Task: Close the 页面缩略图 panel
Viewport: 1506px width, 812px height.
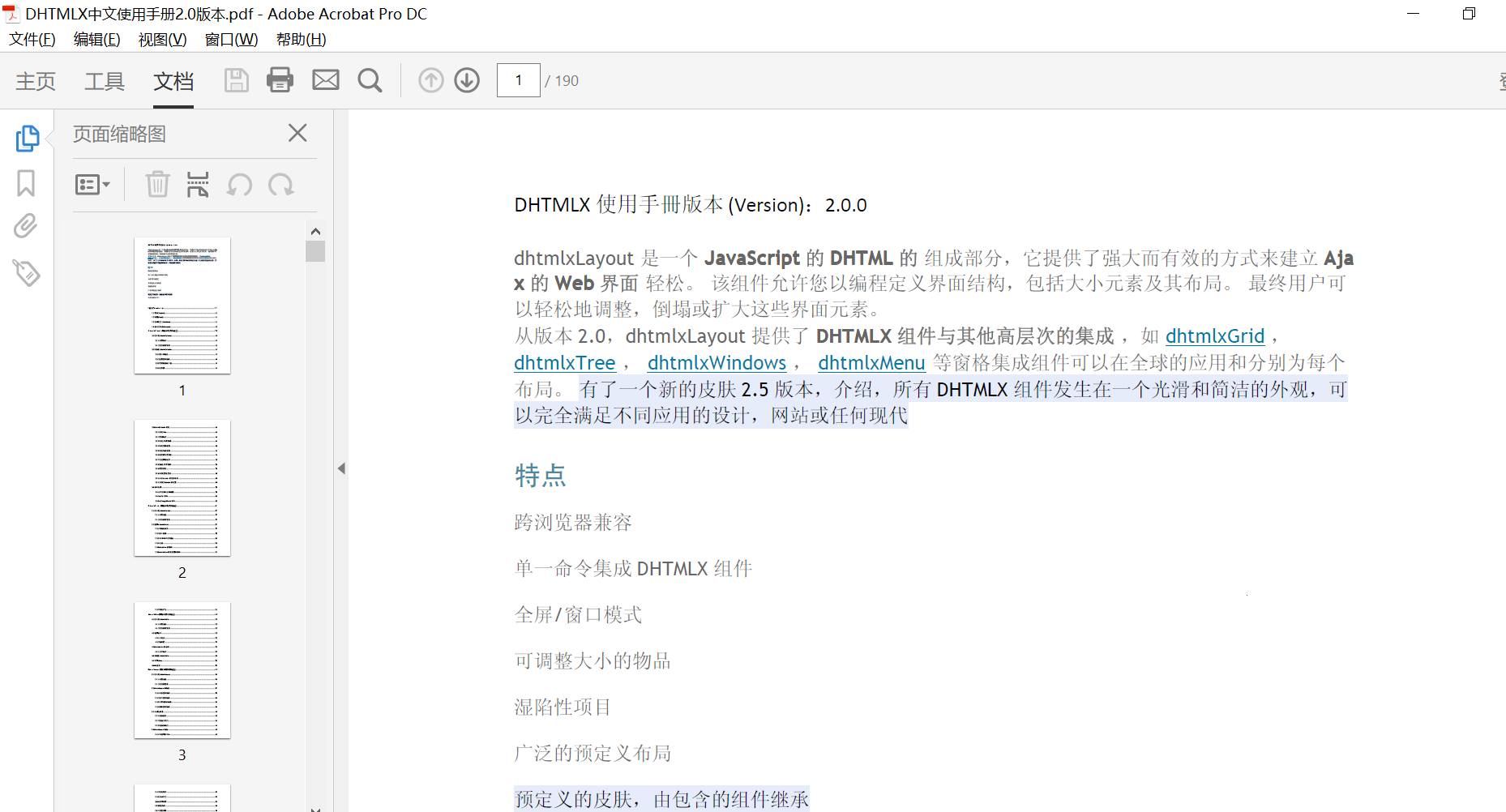Action: tap(297, 133)
